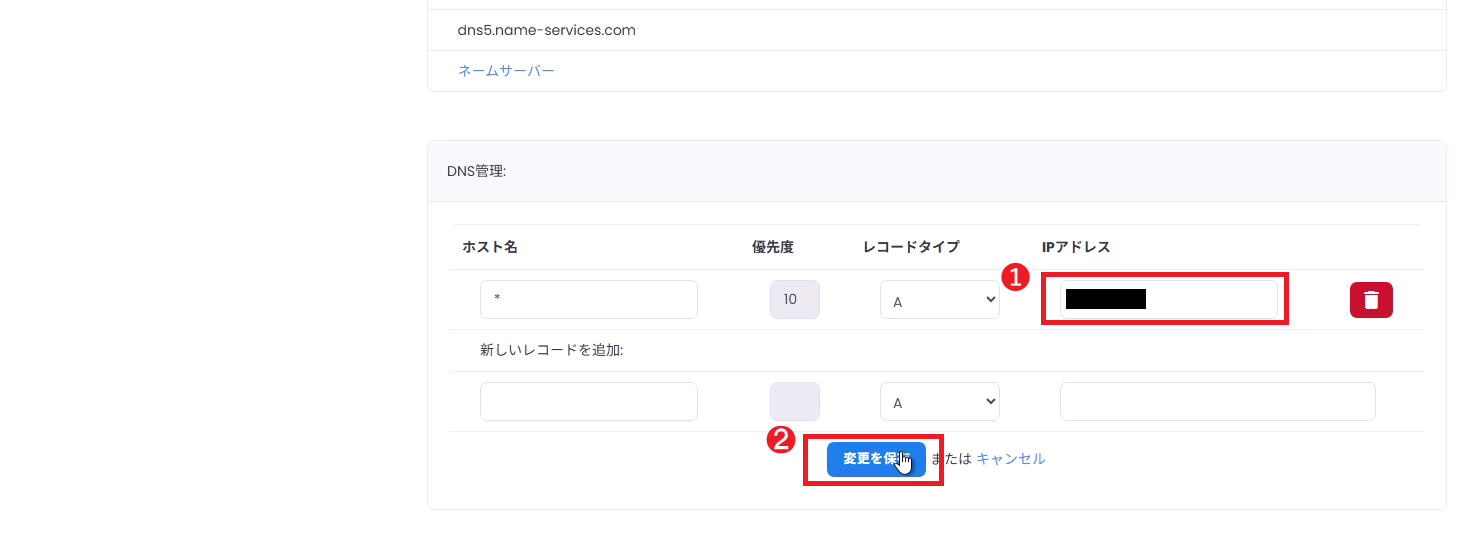1480x540 pixels.
Task: Click the empty new record IP address field
Action: pos(1217,402)
